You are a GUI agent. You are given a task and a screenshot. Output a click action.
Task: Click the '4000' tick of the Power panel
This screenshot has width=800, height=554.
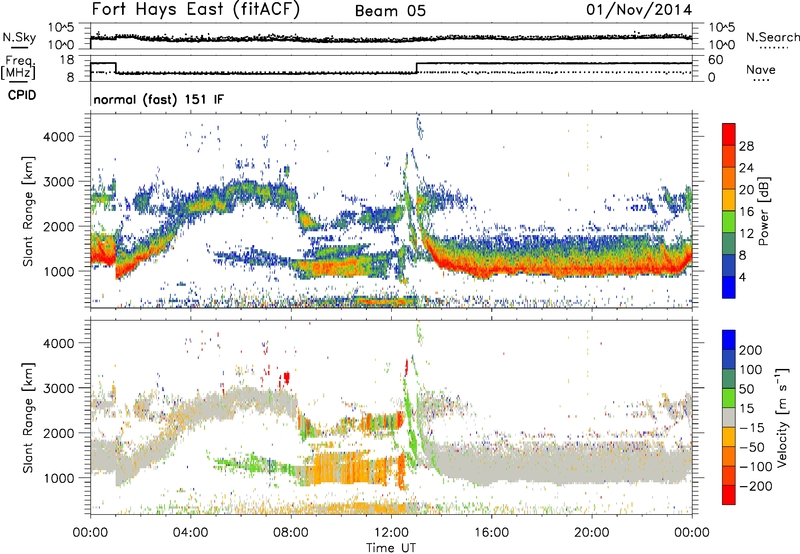click(59, 137)
